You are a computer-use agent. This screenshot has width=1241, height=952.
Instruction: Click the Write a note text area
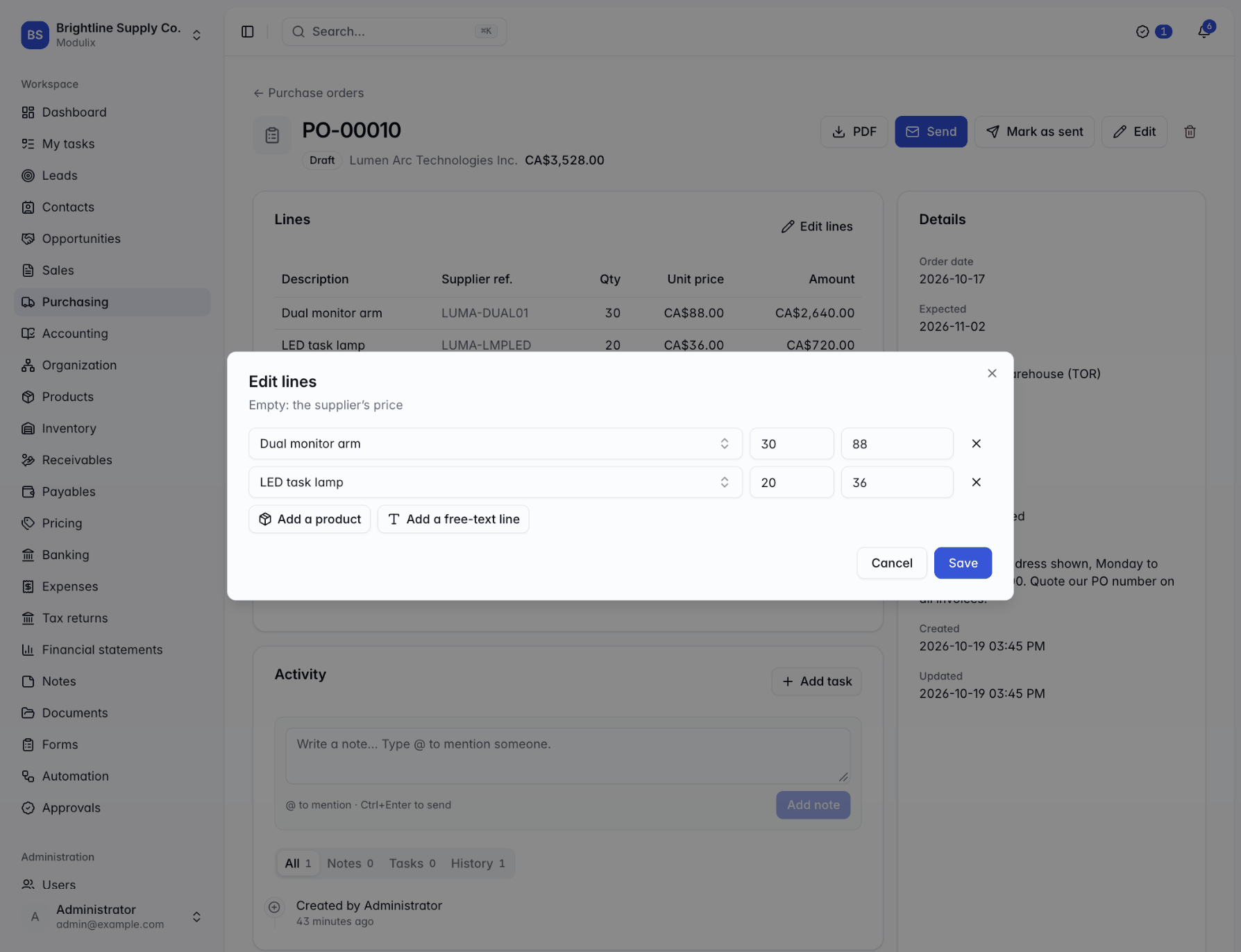(568, 756)
